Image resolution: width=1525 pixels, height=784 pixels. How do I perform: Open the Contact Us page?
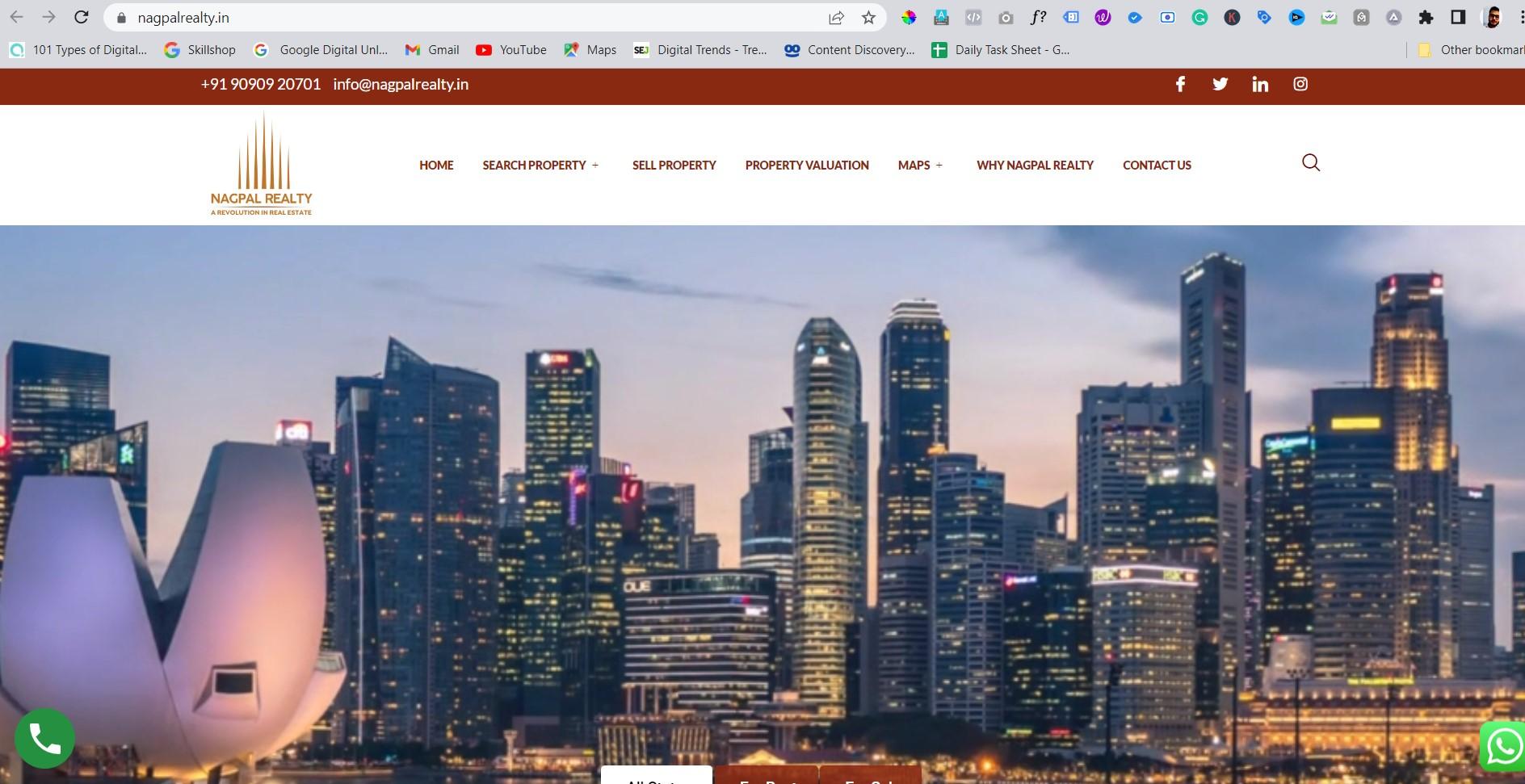coord(1157,166)
